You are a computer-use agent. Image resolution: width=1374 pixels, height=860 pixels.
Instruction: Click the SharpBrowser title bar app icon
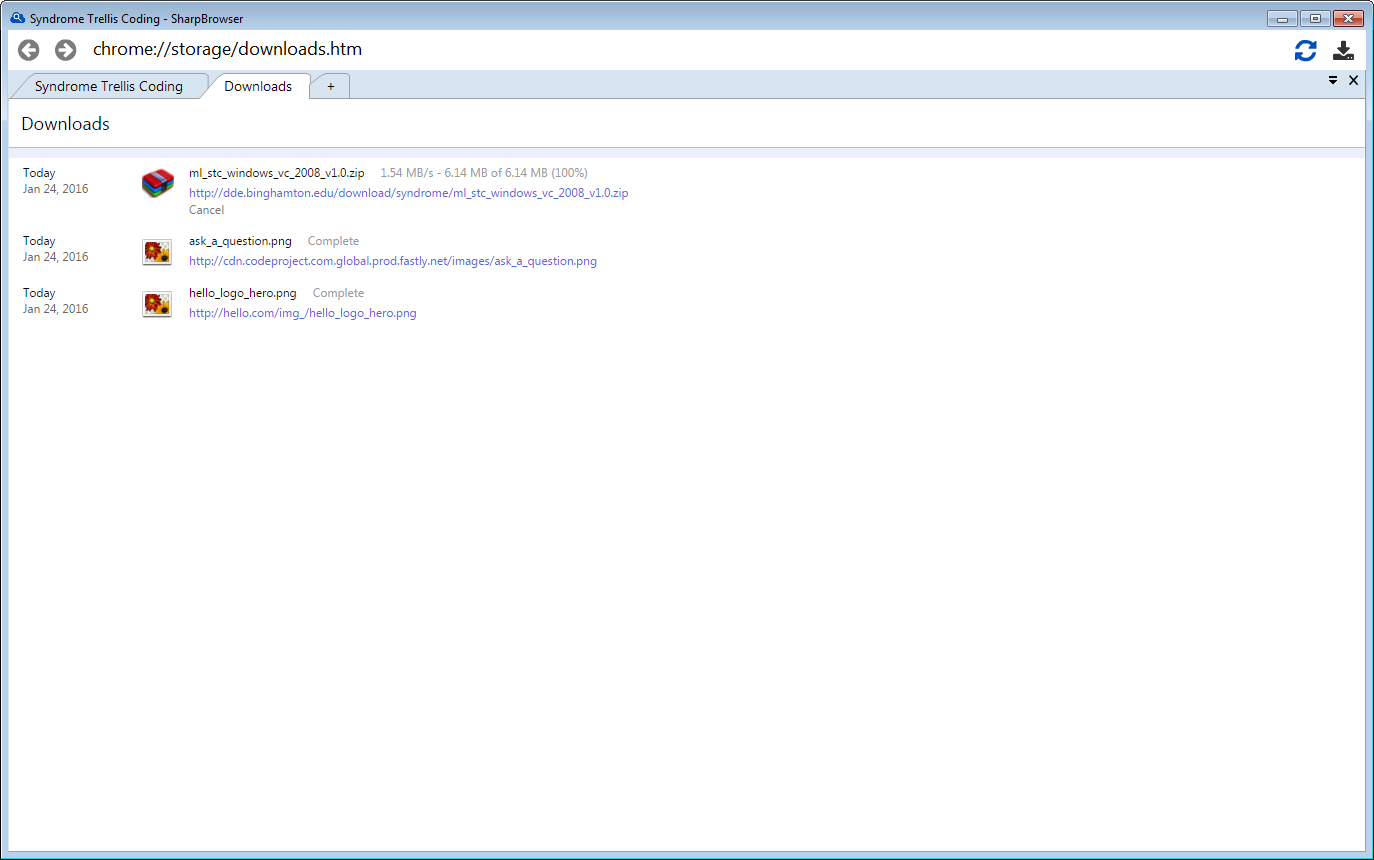(17, 18)
